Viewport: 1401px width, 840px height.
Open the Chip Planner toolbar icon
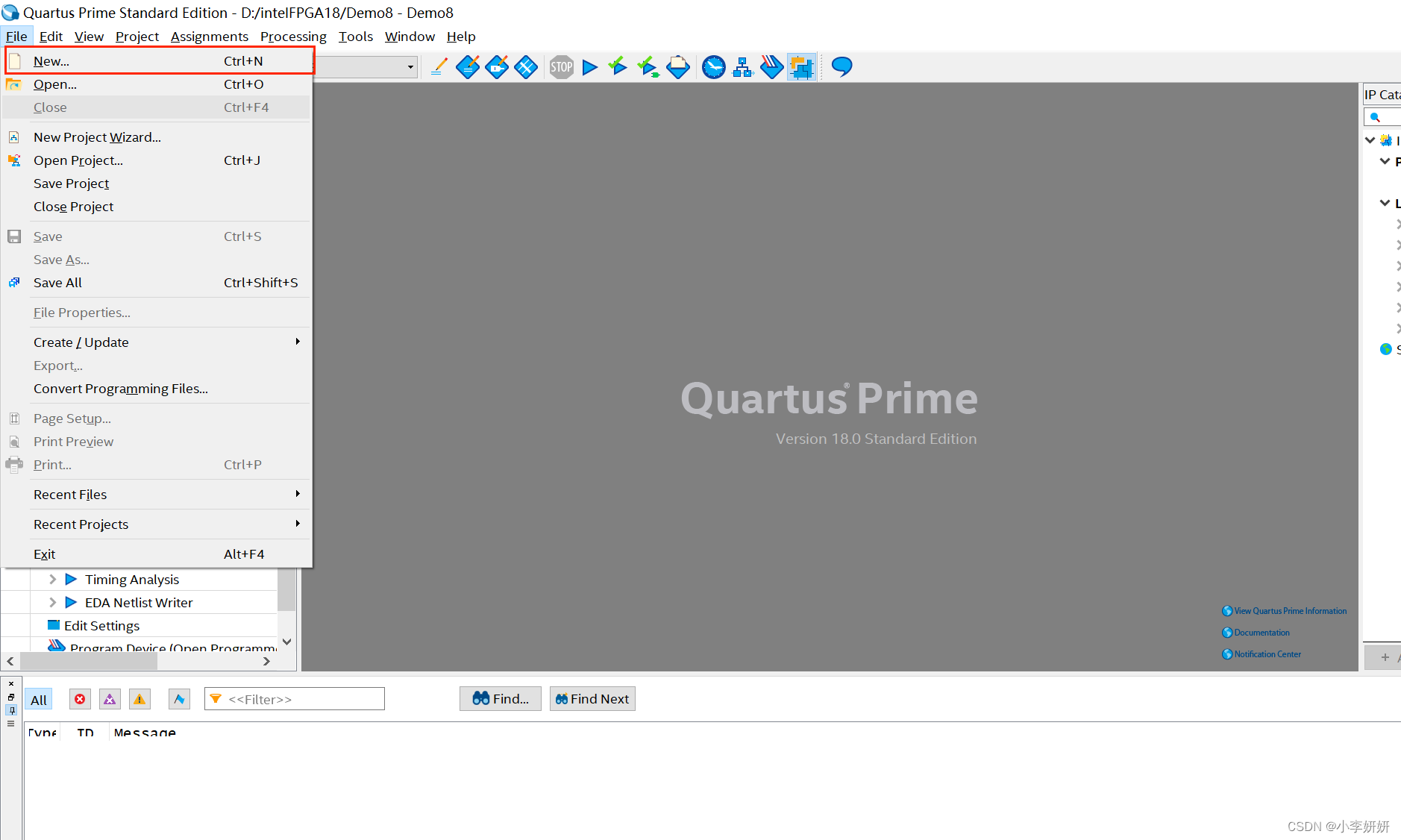(x=801, y=67)
